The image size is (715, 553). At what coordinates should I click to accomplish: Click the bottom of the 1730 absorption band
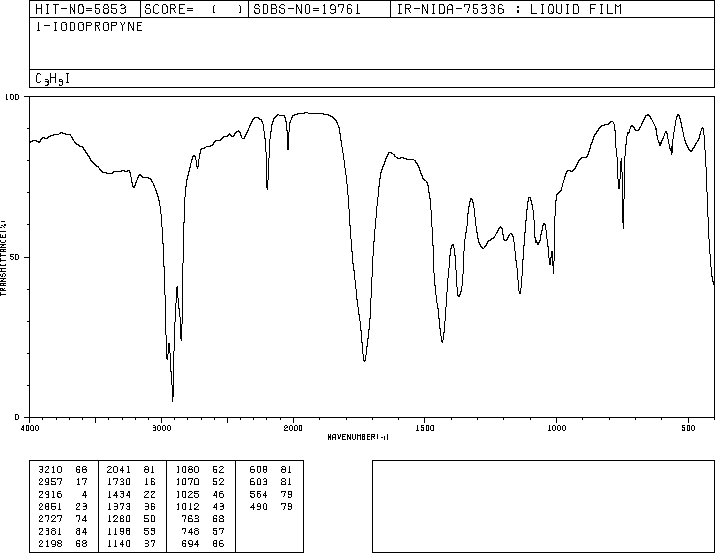click(364, 360)
